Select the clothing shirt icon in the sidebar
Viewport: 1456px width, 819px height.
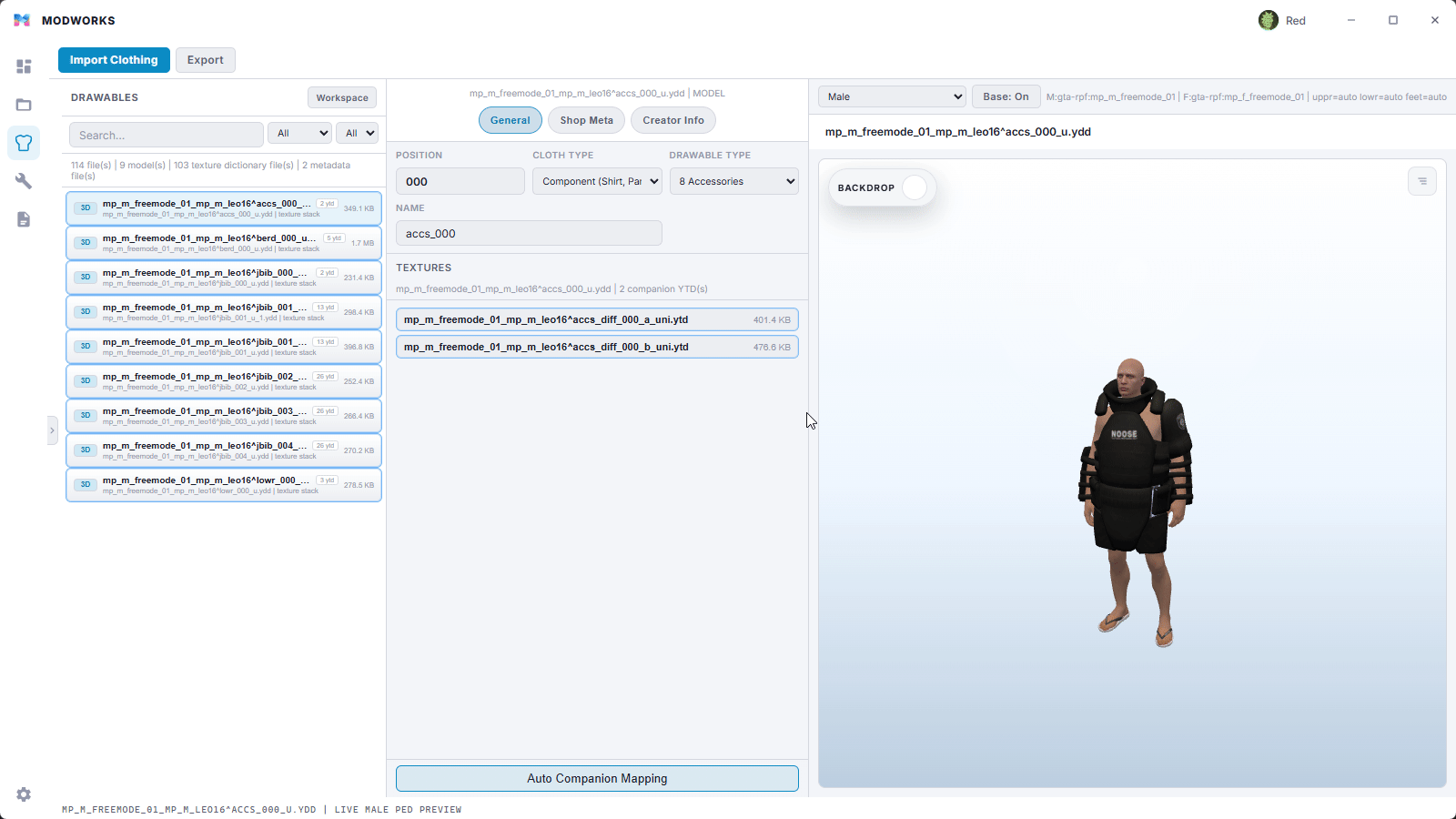coord(24,143)
